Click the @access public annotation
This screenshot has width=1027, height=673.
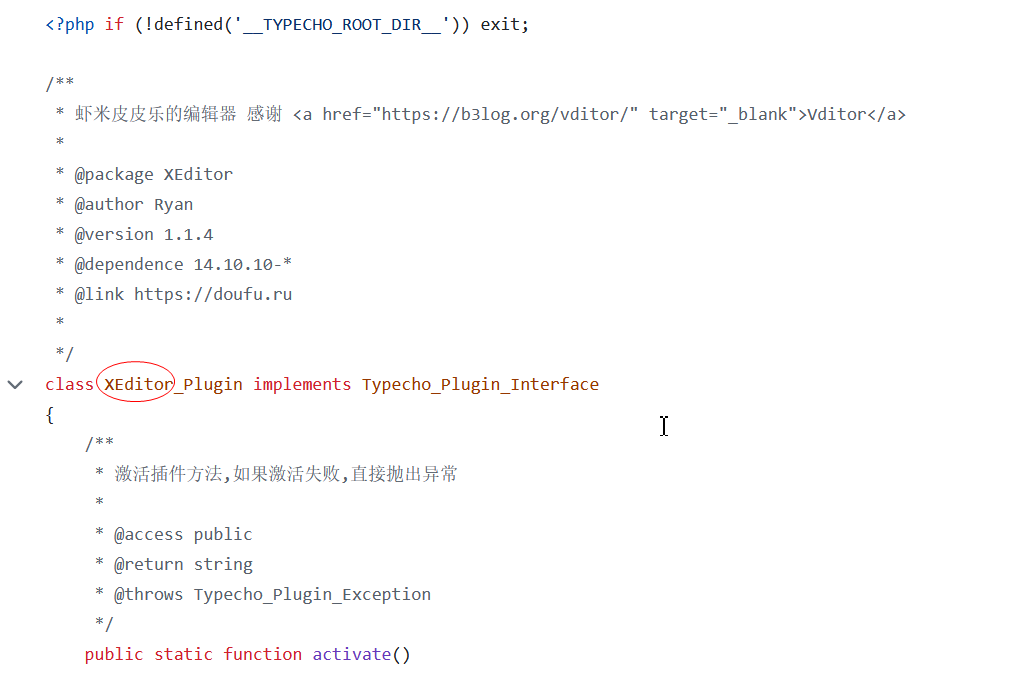coord(183,534)
